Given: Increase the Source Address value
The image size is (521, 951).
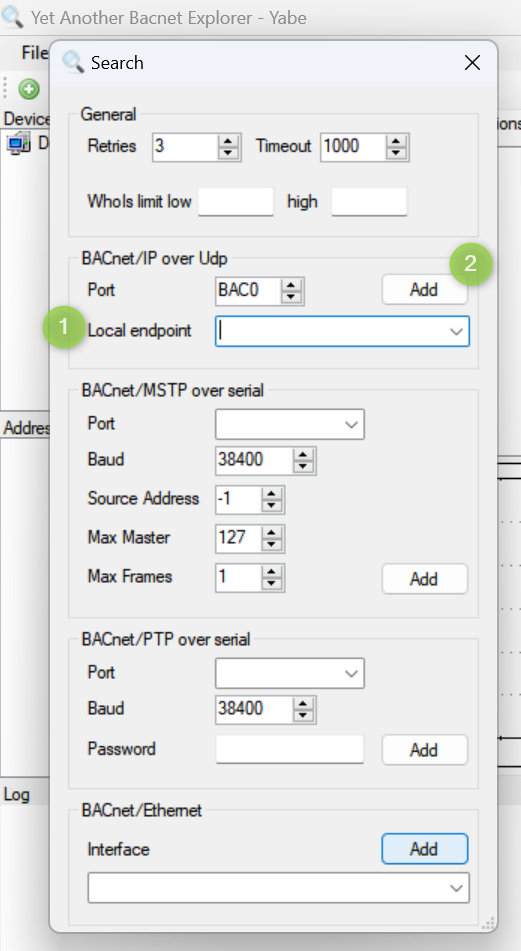Looking at the screenshot, I should [x=272, y=494].
